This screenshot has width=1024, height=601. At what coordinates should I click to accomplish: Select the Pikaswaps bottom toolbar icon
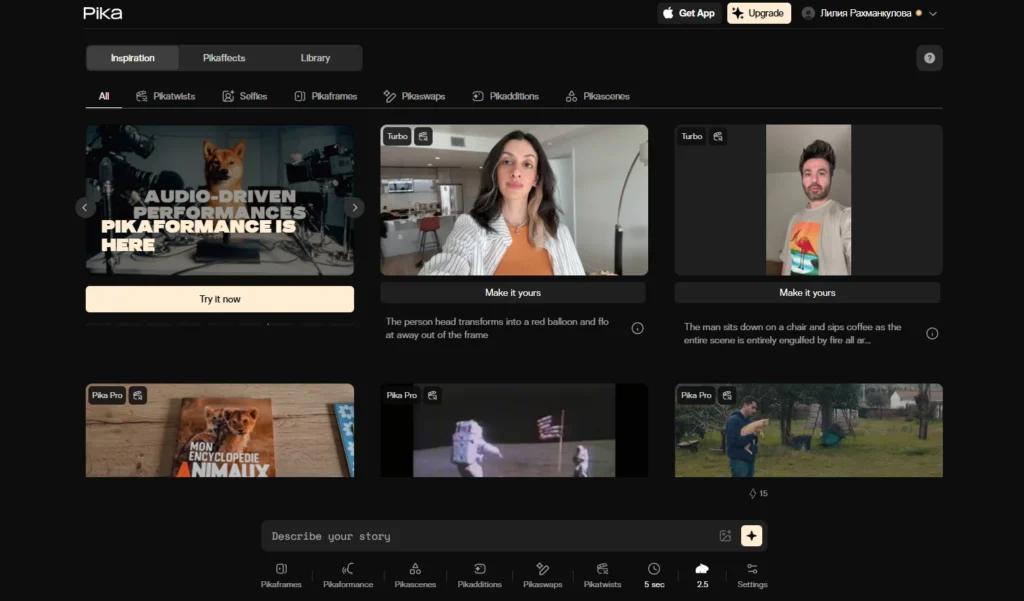pos(542,575)
